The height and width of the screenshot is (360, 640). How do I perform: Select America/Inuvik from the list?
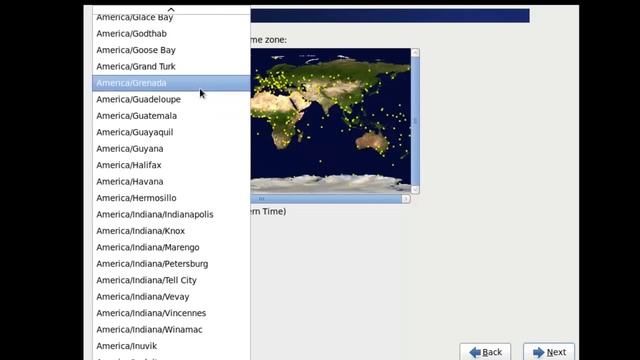tap(171, 346)
